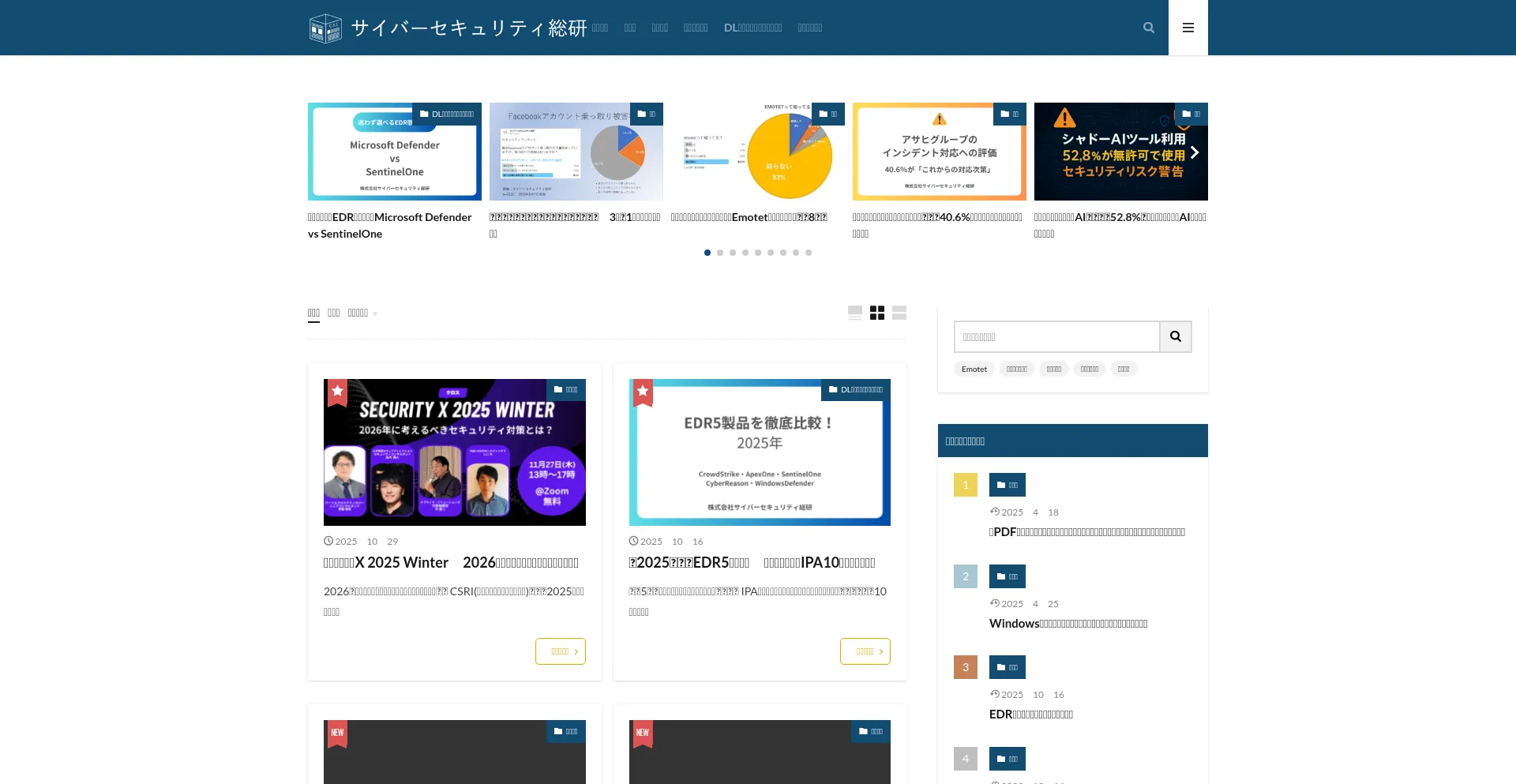The image size is (1516, 784).
Task: Open the hamburger menu in the header
Action: [1188, 28]
